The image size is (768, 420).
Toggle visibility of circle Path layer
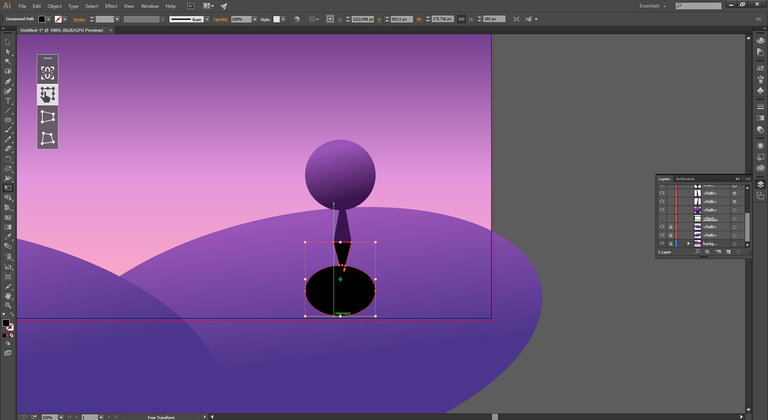[x=662, y=210]
